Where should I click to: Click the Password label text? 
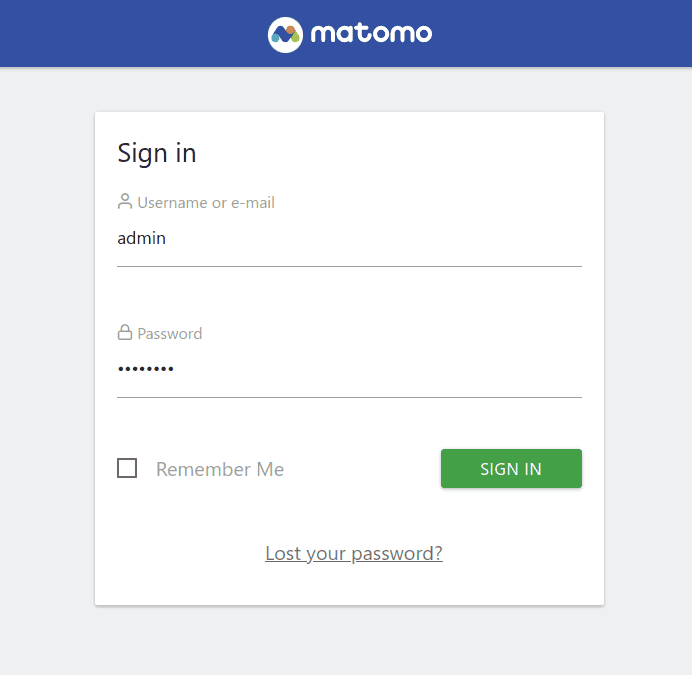point(170,333)
